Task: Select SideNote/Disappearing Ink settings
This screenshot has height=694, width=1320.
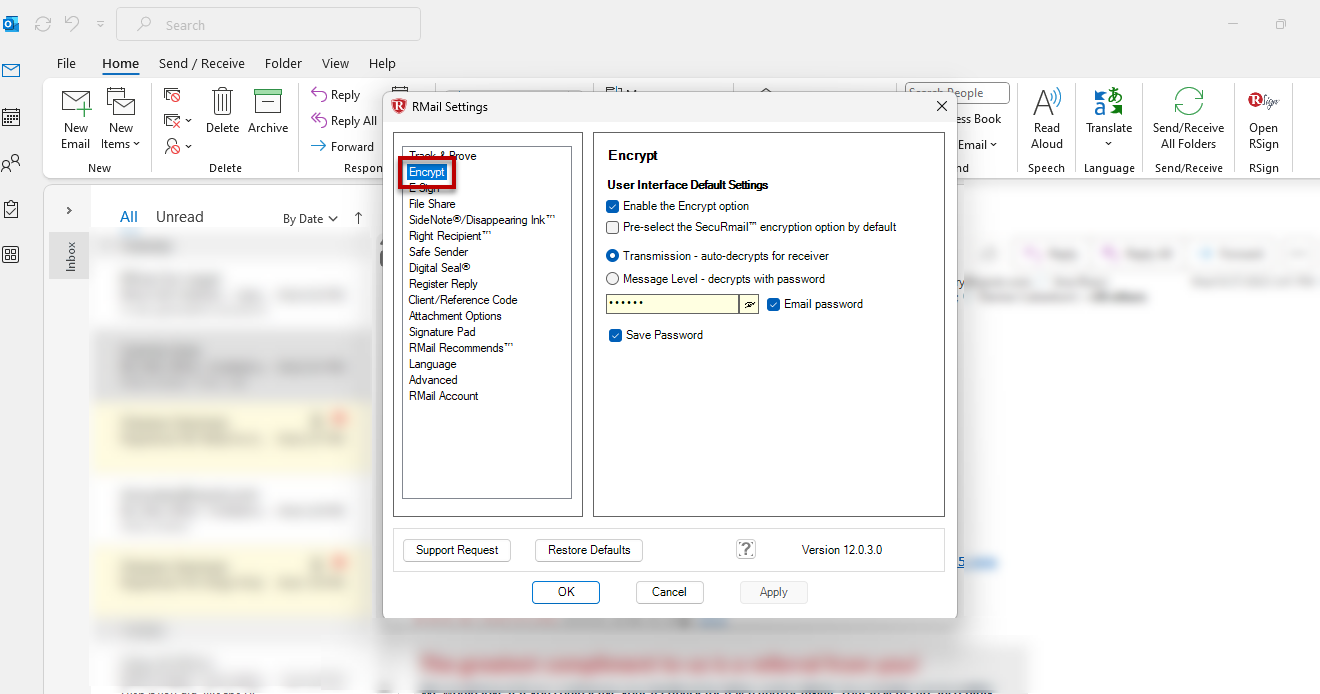Action: tap(482, 220)
